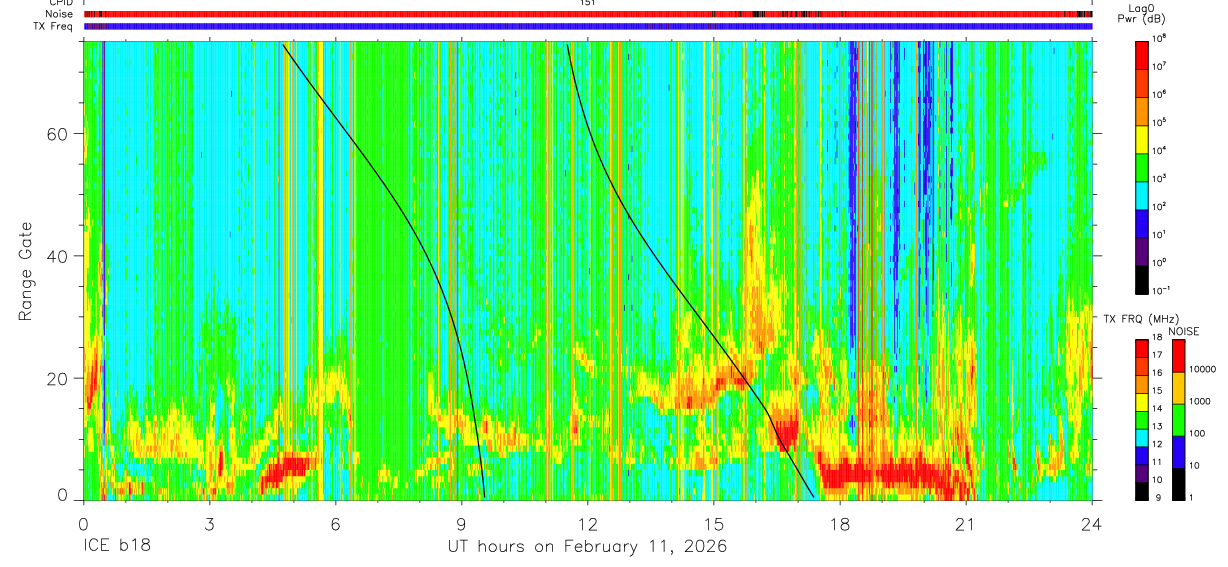Click the 'Range Gate' y-axis label
Image resolution: width=1228 pixels, height=567 pixels.
click(x=24, y=271)
